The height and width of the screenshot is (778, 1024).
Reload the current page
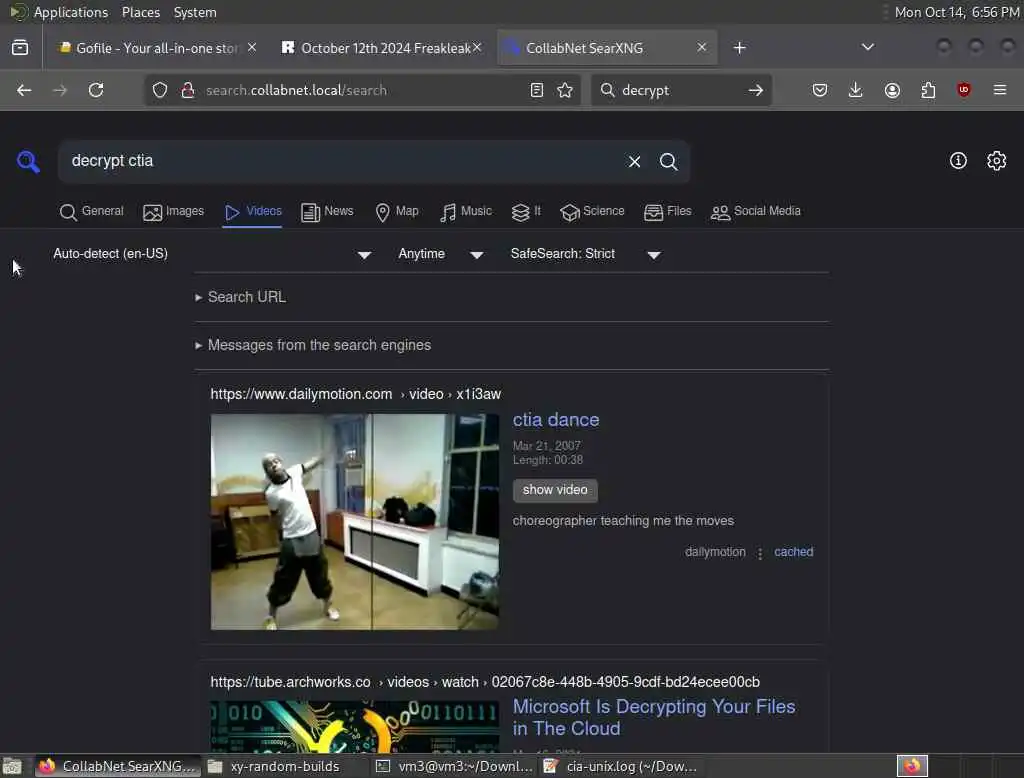[96, 90]
